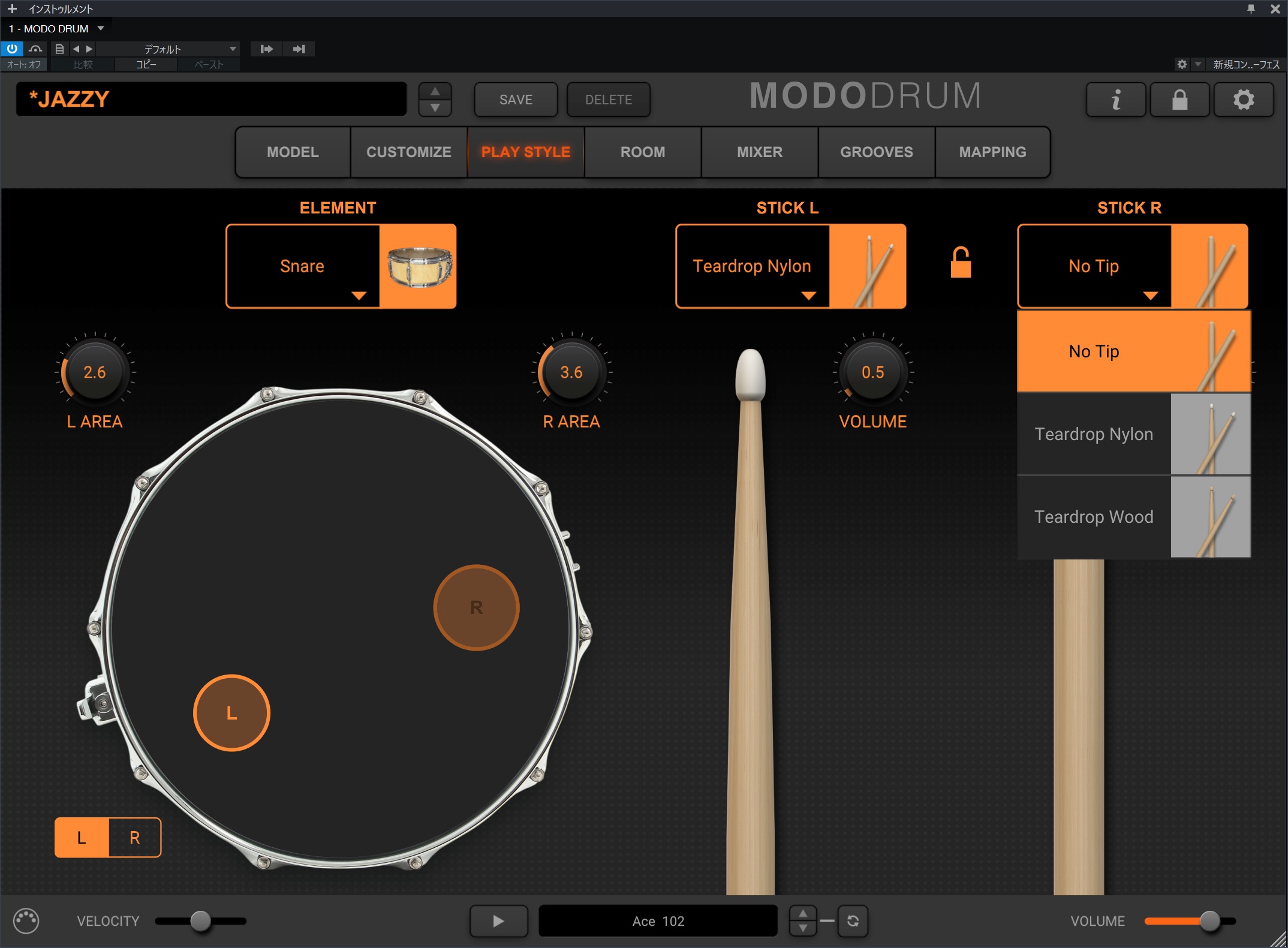The height and width of the screenshot is (948, 1288).
Task: Click the host sidechain route-in icon
Action: pyautogui.click(x=267, y=49)
